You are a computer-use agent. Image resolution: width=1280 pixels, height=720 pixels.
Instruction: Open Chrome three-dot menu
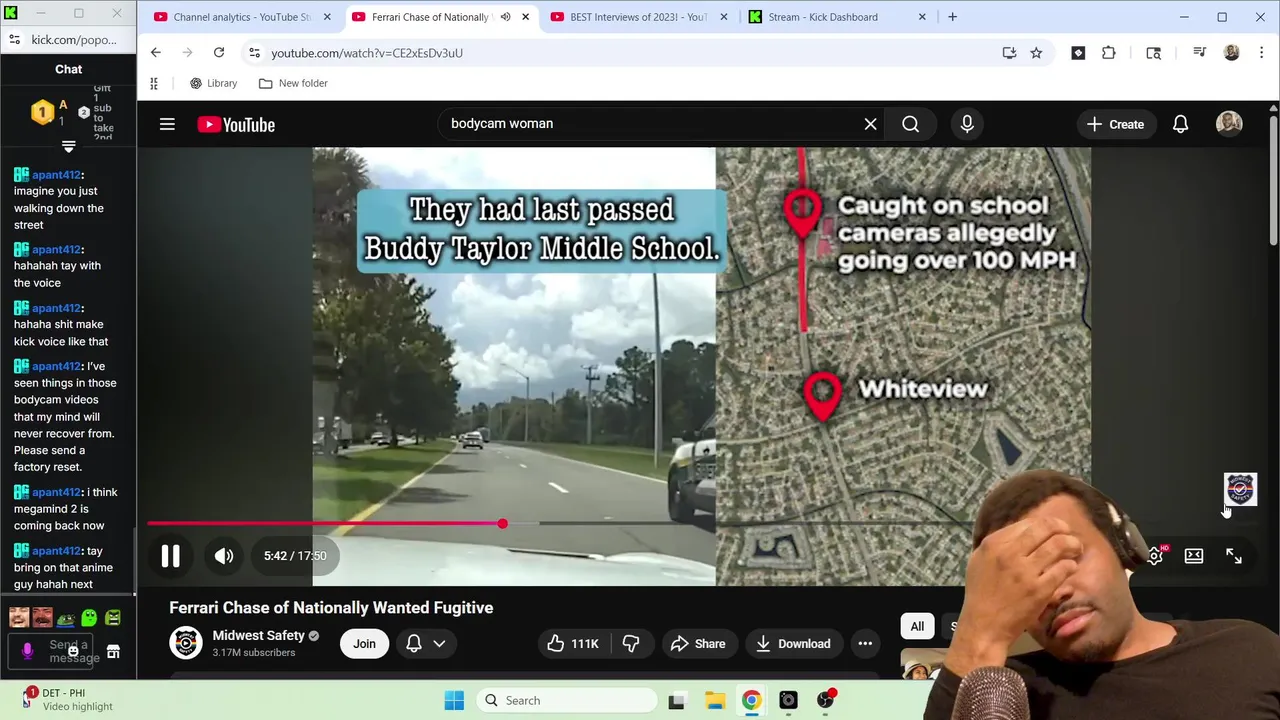tap(1261, 53)
